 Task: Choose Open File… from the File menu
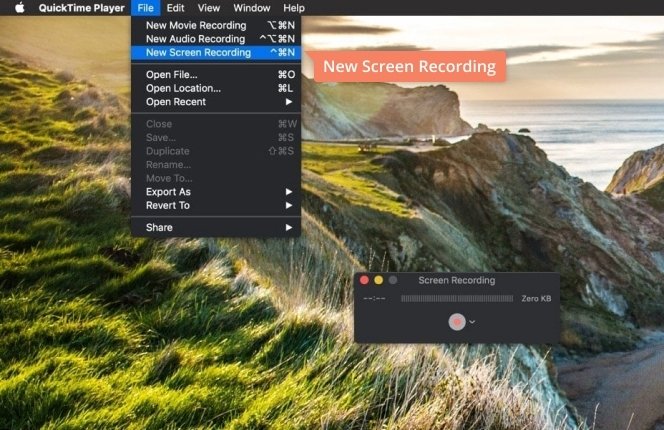tap(216, 75)
